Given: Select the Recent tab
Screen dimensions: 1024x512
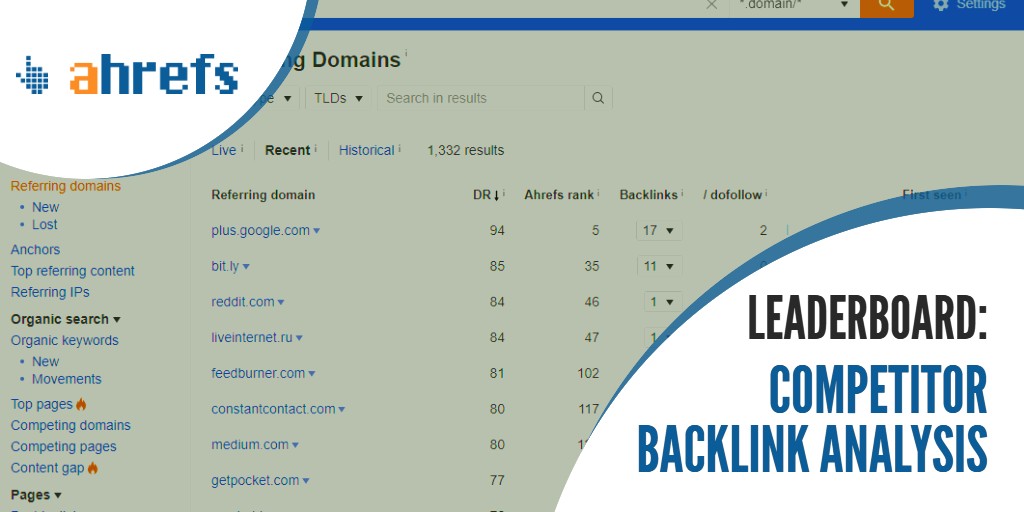Looking at the screenshot, I should coord(287,150).
